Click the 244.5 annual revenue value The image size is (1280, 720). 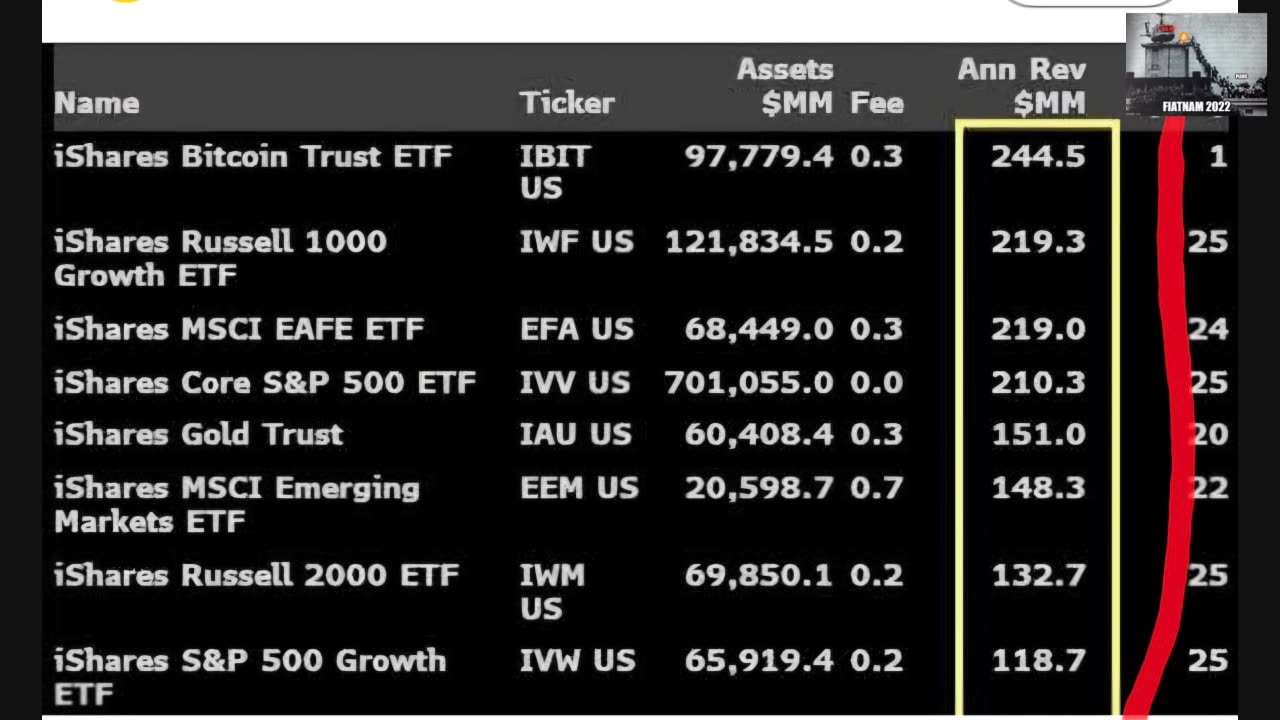[1038, 157]
